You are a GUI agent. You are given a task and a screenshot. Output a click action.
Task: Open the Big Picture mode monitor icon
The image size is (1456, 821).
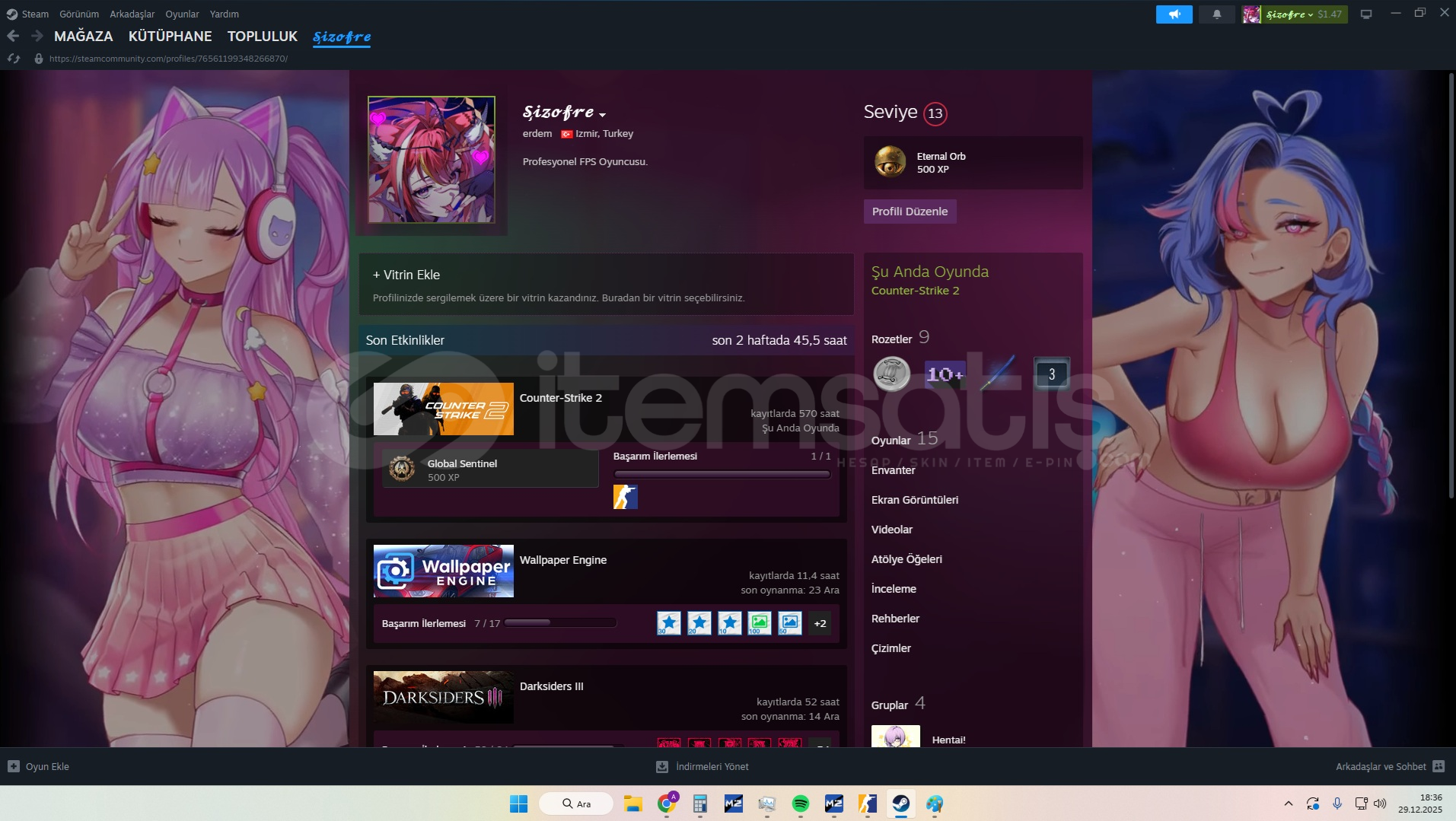point(1366,14)
